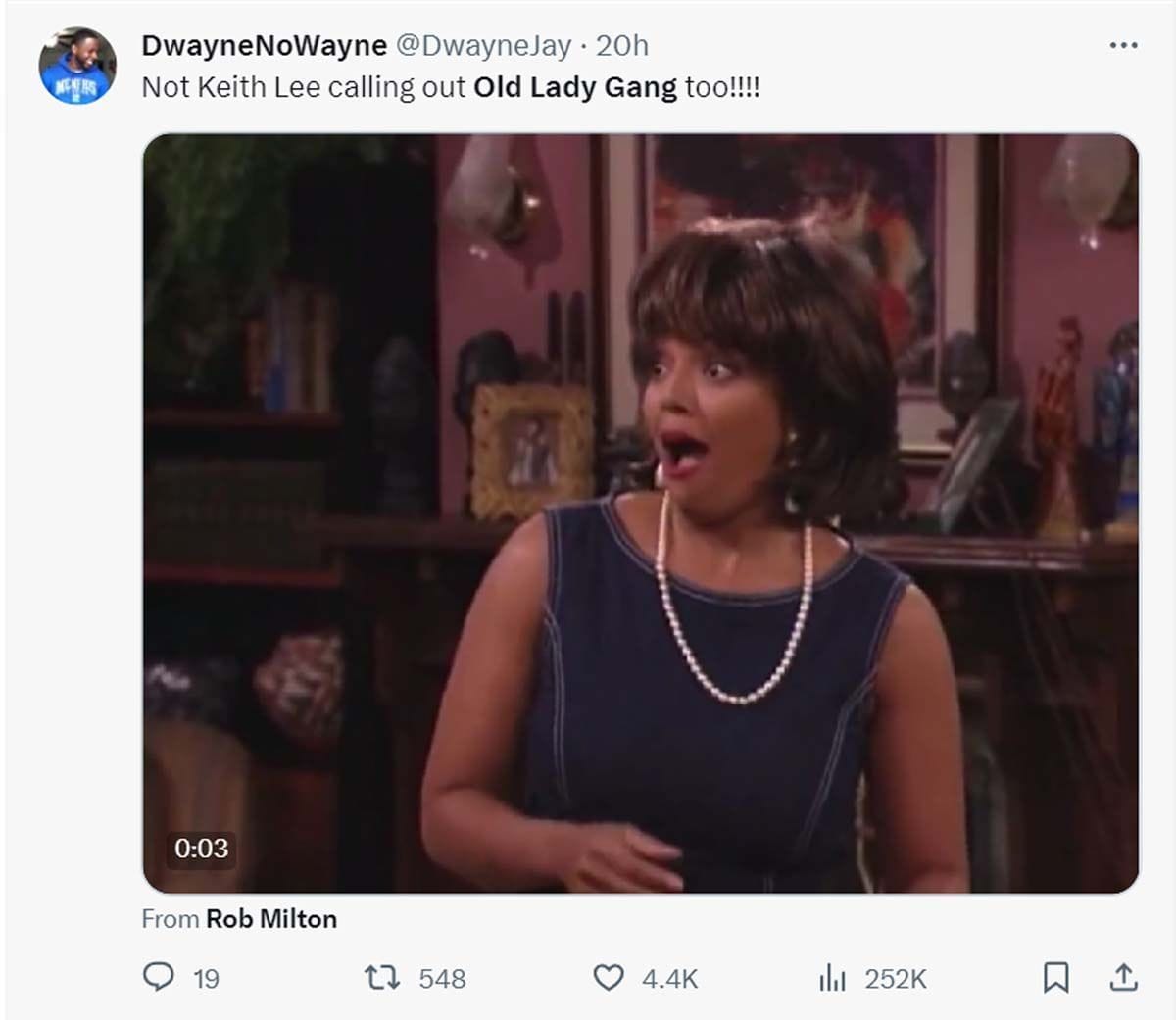The width and height of the screenshot is (1176, 1020).
Task: Bookmark this tweet
Action: [1055, 977]
